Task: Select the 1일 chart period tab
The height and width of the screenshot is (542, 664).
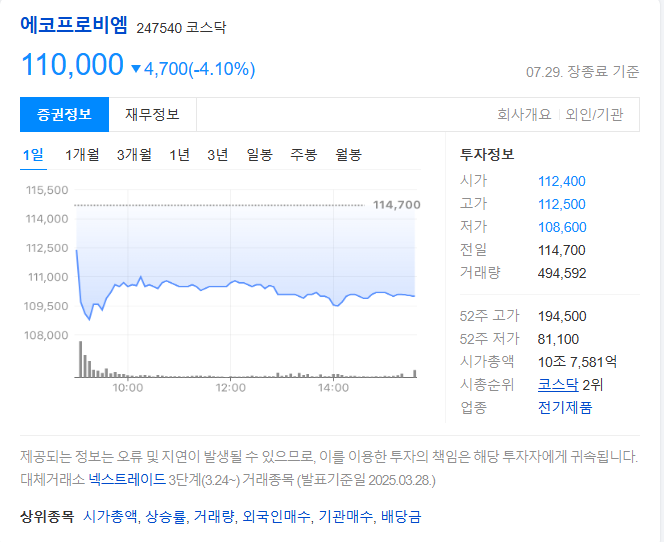Action: click(x=33, y=155)
